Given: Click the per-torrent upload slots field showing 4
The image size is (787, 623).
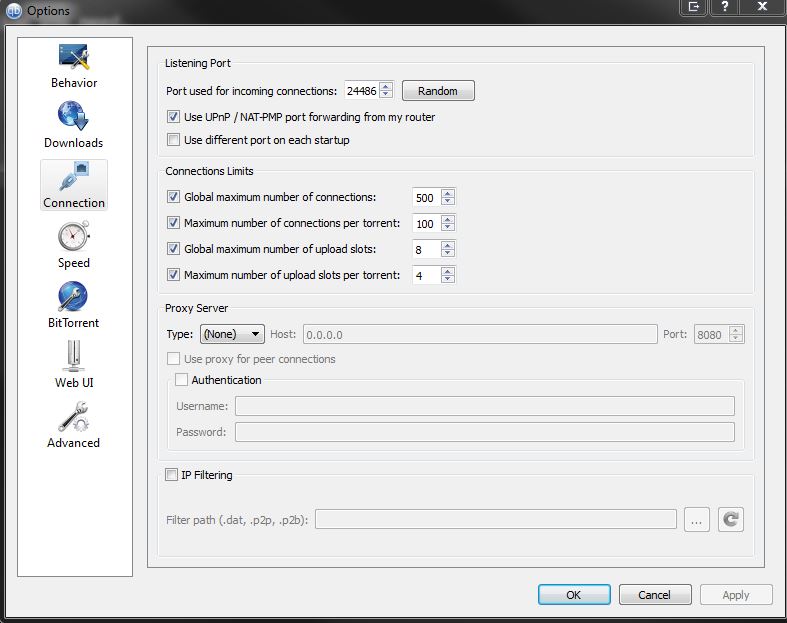Looking at the screenshot, I should point(427,275).
